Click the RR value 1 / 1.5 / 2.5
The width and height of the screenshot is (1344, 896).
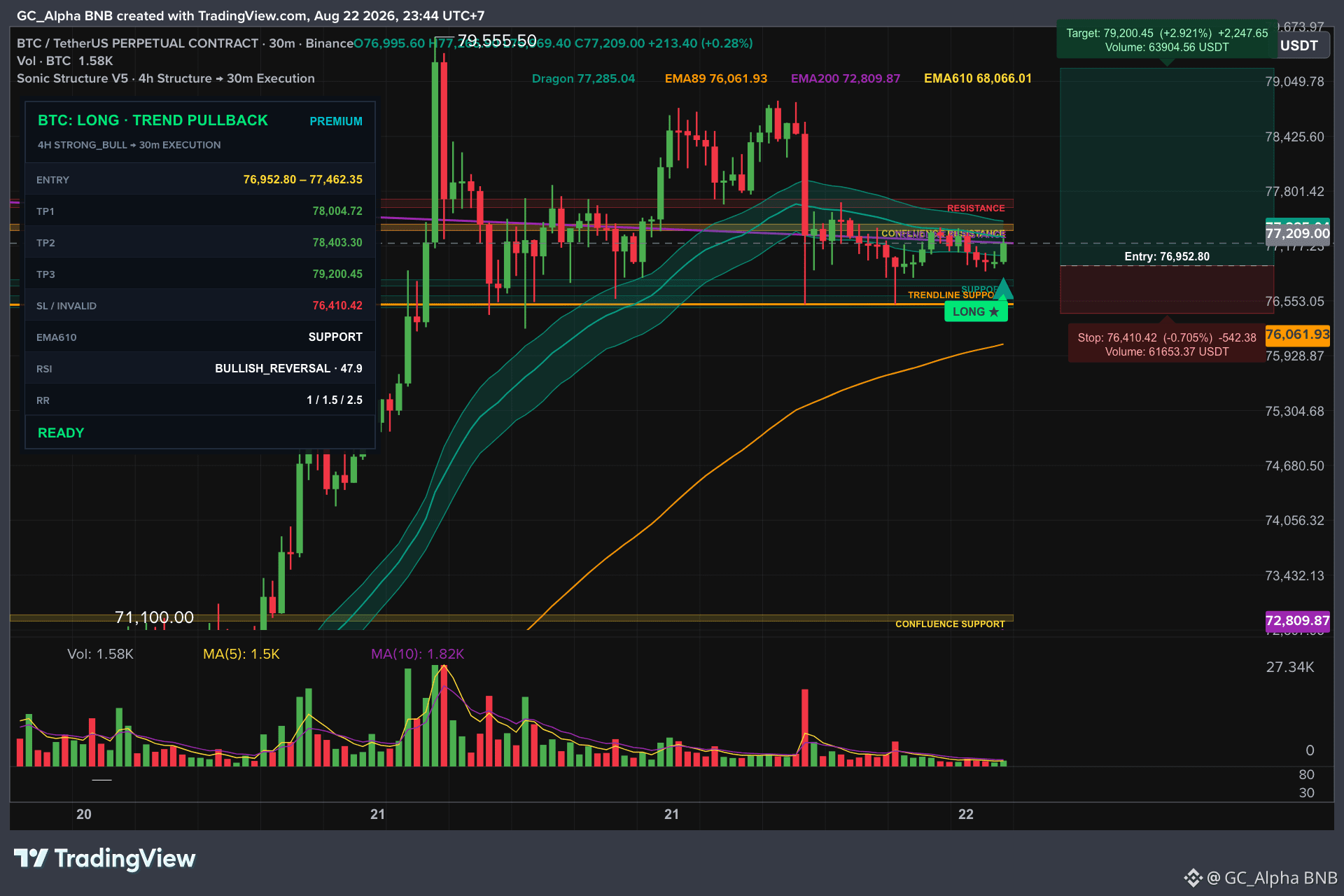335,400
